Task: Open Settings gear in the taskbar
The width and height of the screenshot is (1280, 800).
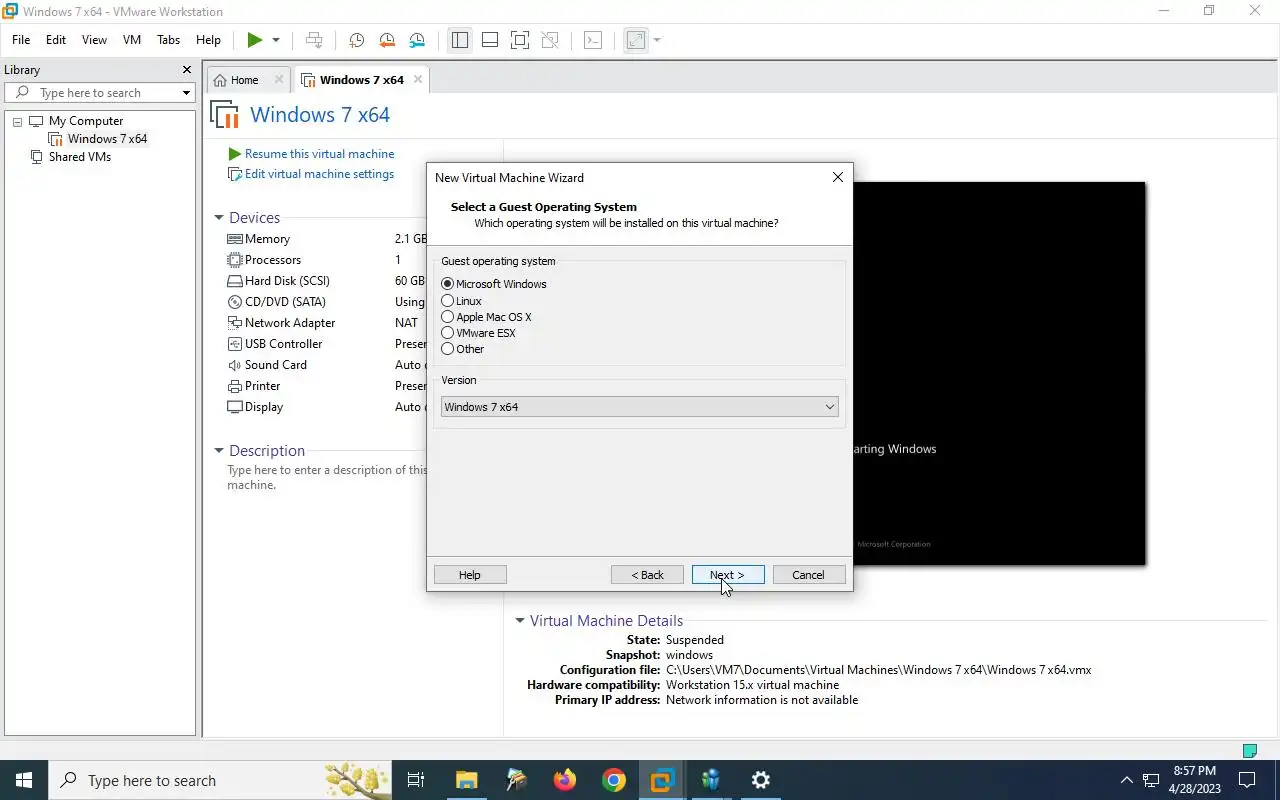Action: coord(761,780)
